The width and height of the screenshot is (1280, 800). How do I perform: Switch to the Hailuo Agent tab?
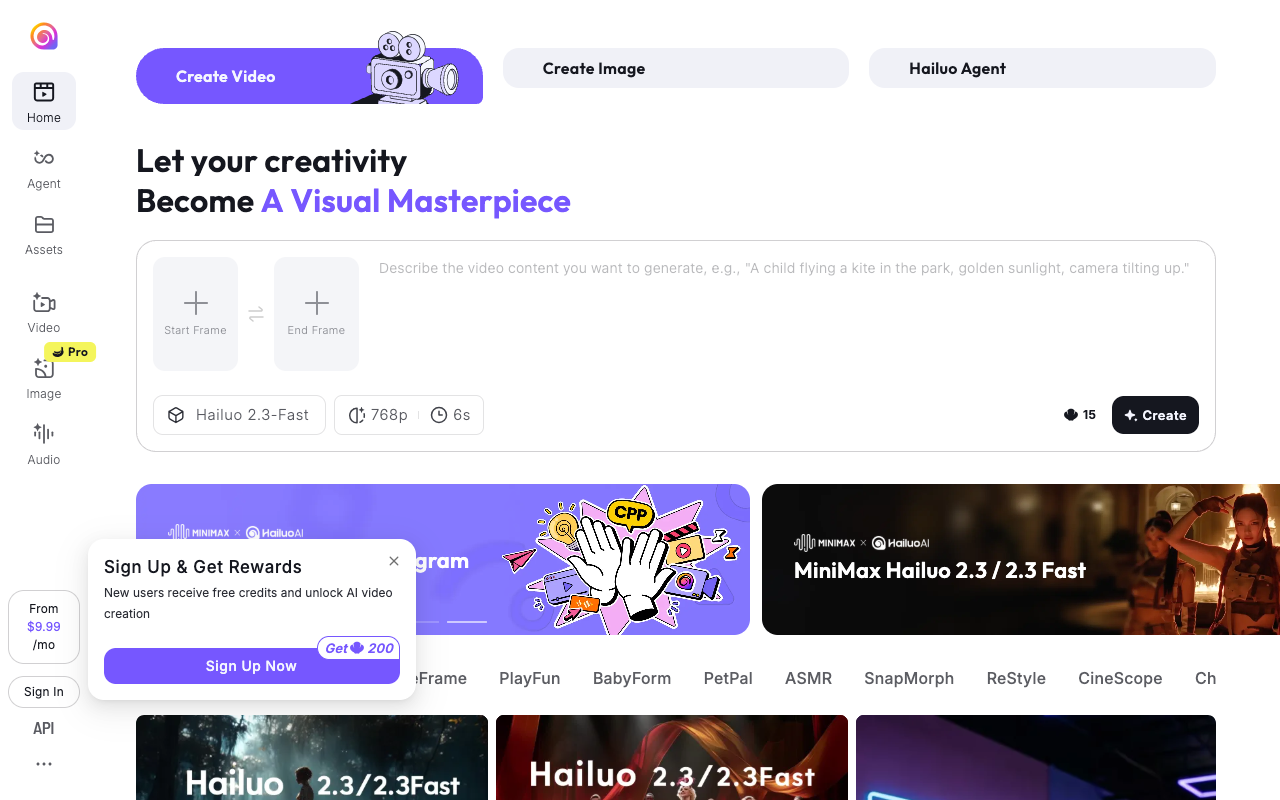pos(1042,68)
